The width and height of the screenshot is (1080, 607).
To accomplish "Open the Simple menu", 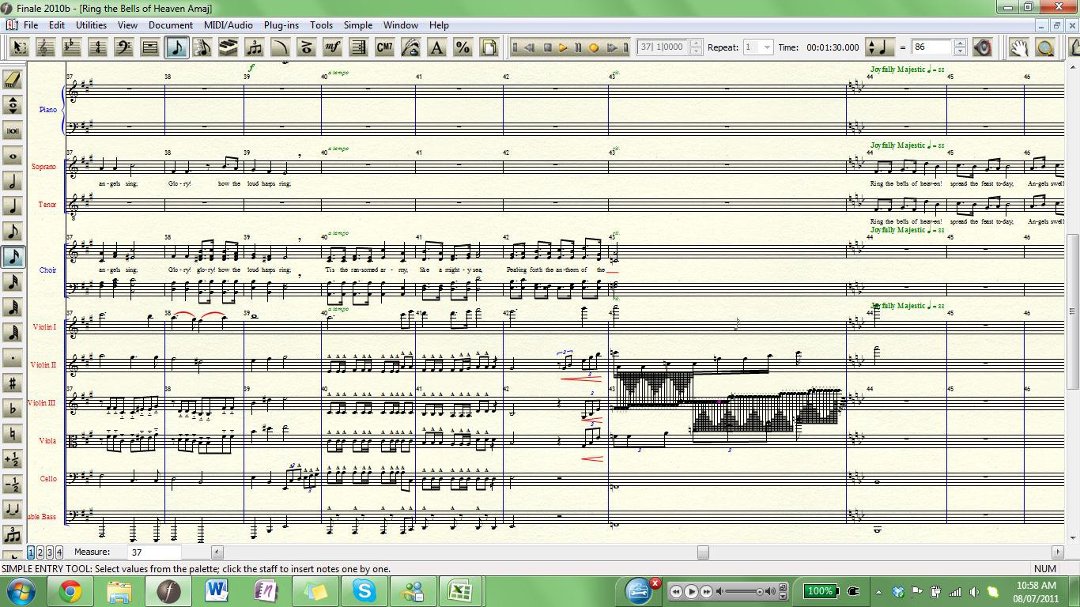I will (x=357, y=25).
